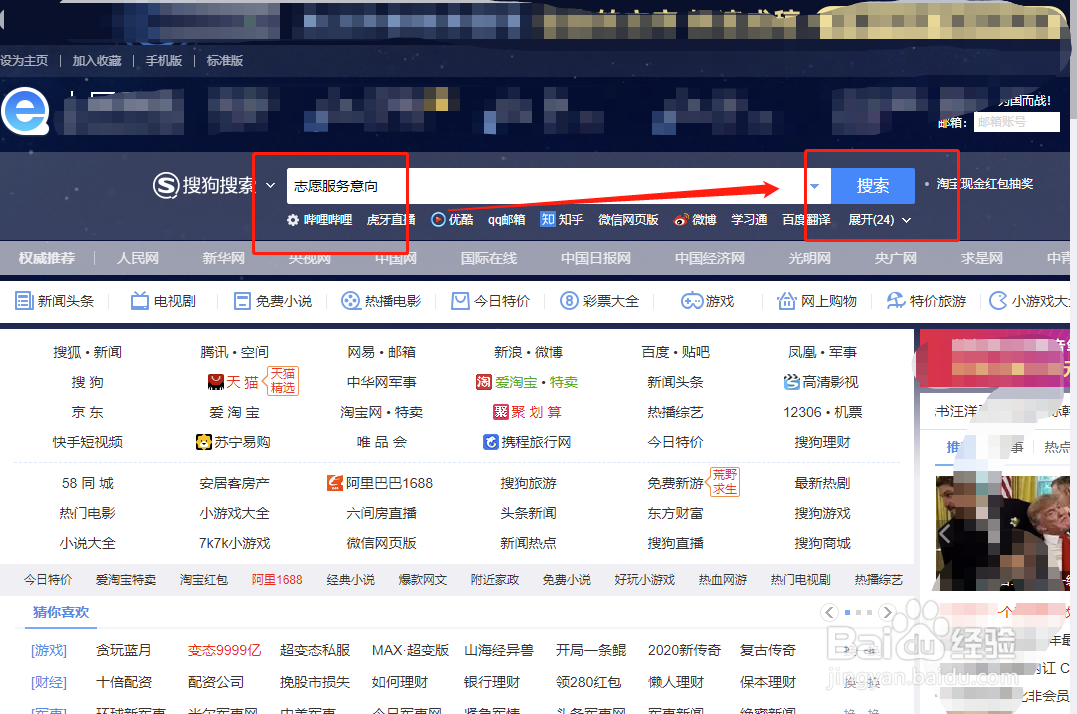Screen dimensions: 1077x714
Task: Click the news photo thumbnail in sidebar
Action: [1003, 532]
